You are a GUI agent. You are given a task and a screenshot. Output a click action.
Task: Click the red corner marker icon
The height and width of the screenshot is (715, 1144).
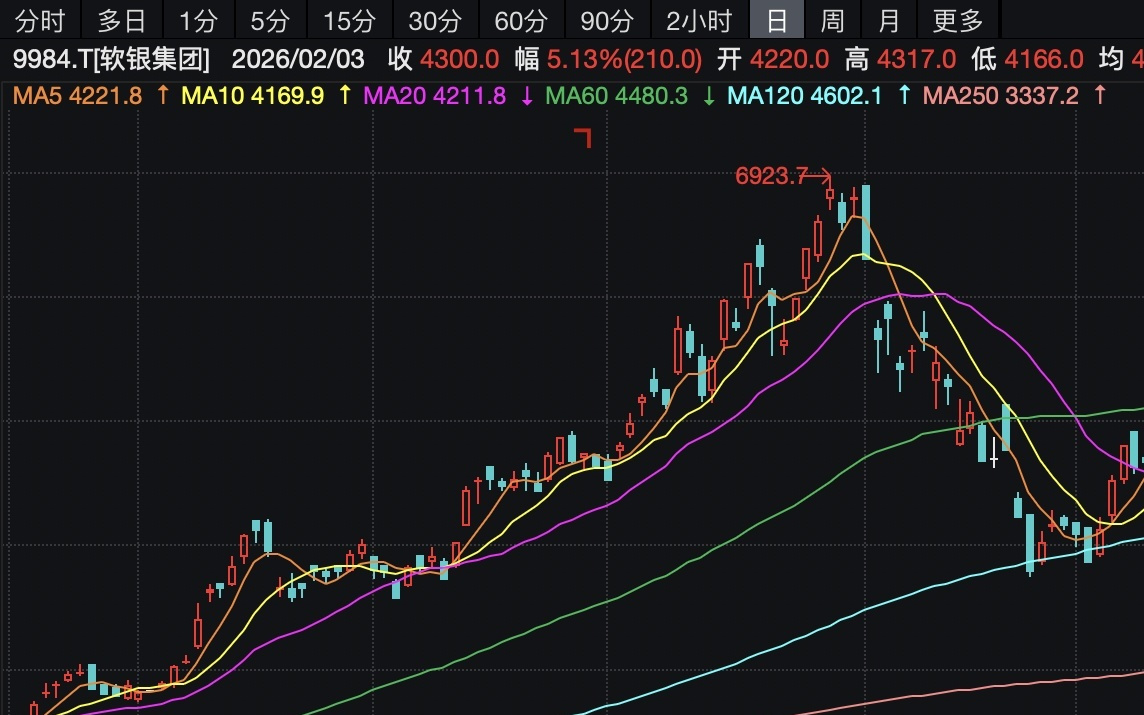583,137
